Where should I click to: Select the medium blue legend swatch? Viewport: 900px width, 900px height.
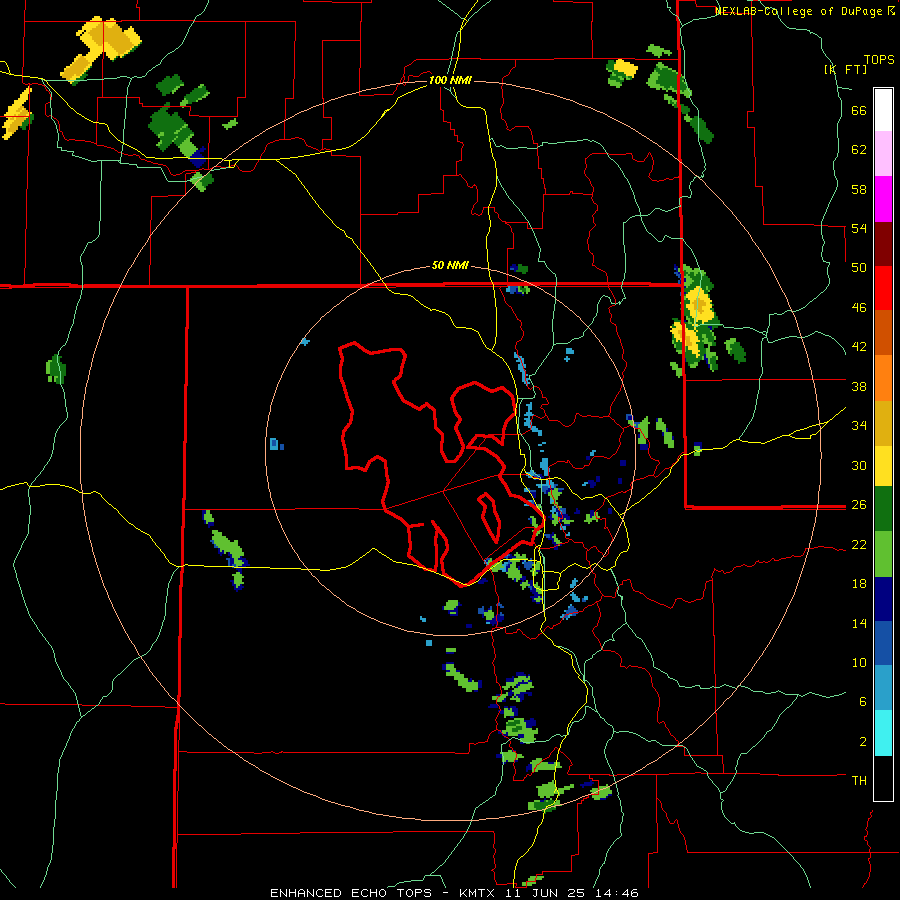point(883,643)
